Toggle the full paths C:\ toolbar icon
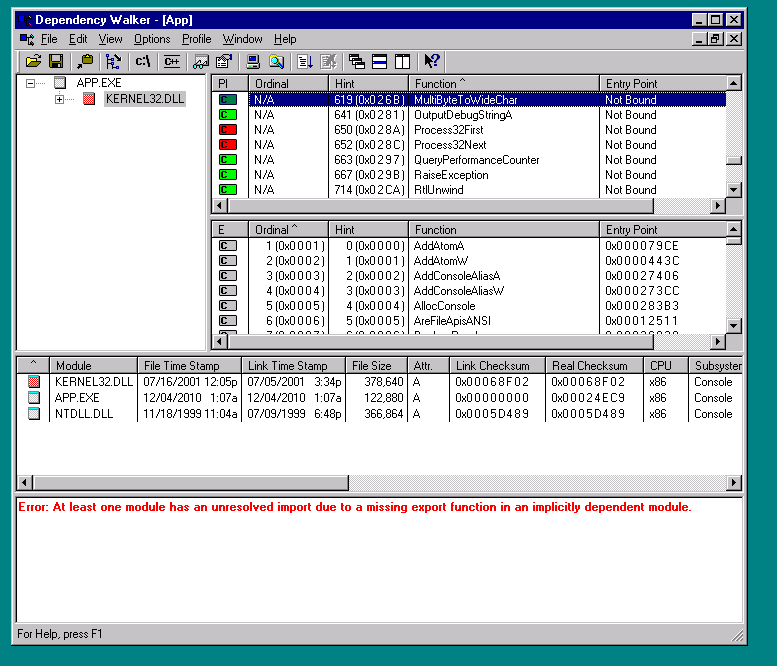This screenshot has height=666, width=777. pos(142,62)
